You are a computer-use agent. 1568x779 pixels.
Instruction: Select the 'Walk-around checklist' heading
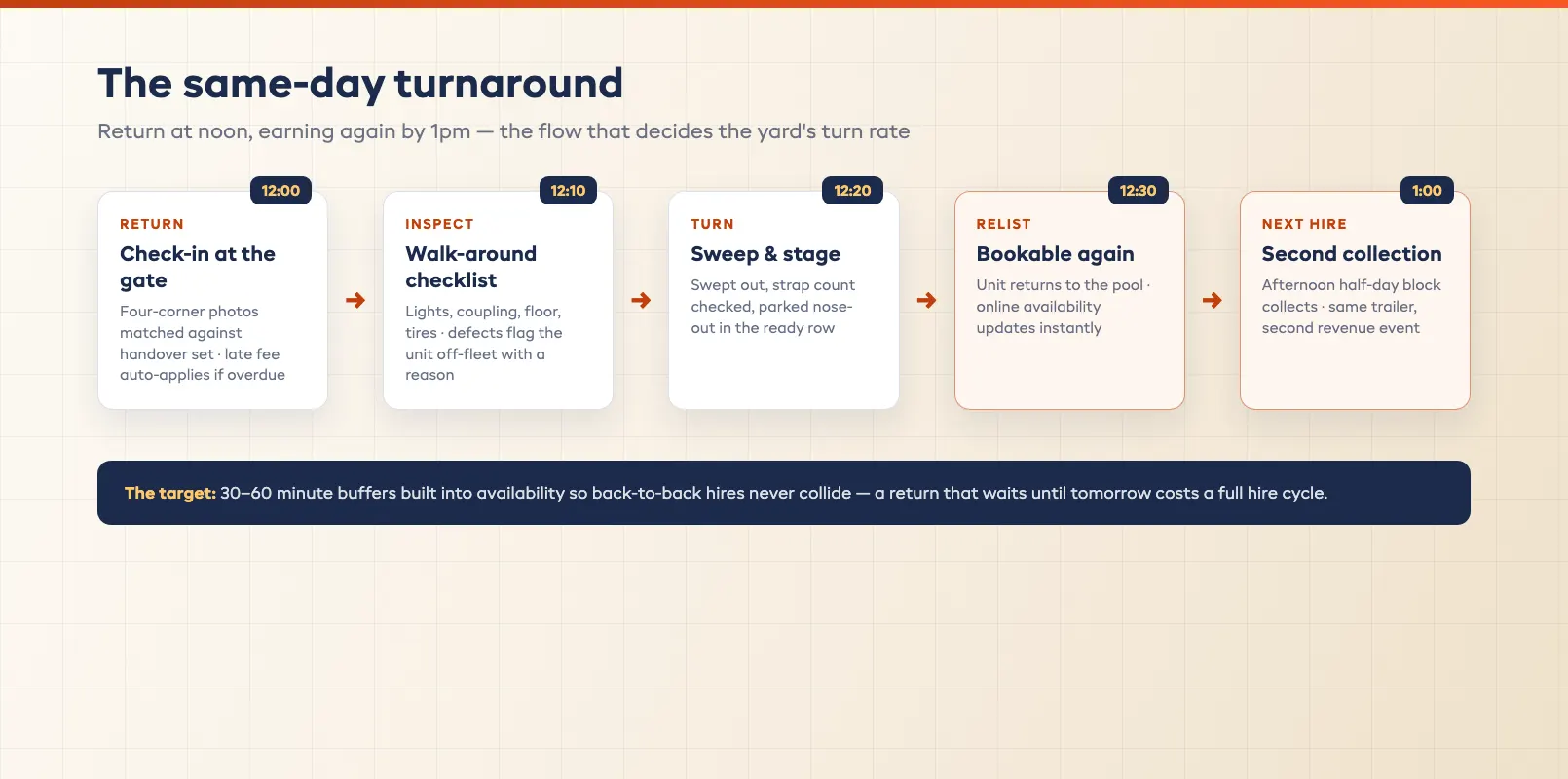click(471, 267)
